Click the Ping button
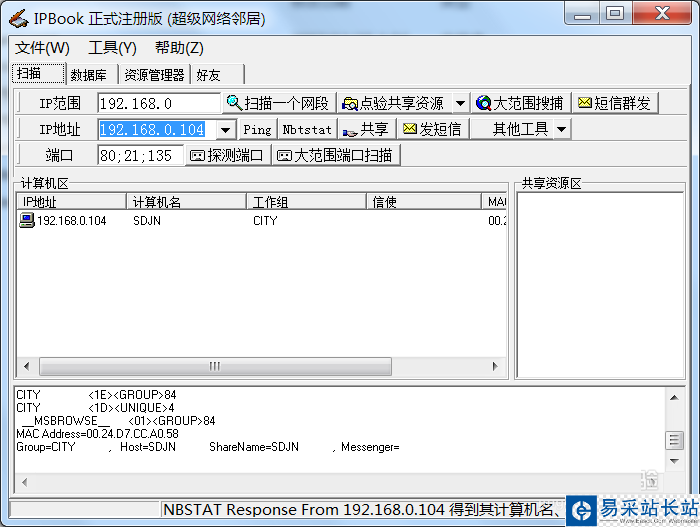 (258, 130)
